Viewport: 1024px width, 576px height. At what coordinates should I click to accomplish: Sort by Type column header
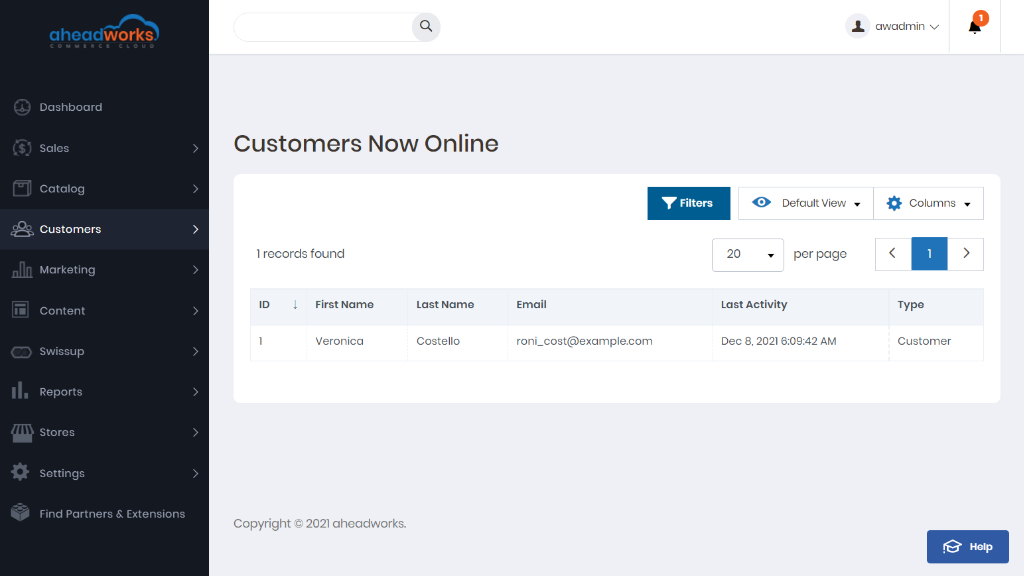936,305
